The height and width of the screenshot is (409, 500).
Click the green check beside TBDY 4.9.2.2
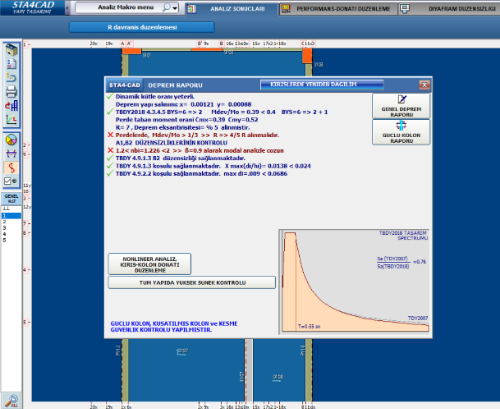110,174
